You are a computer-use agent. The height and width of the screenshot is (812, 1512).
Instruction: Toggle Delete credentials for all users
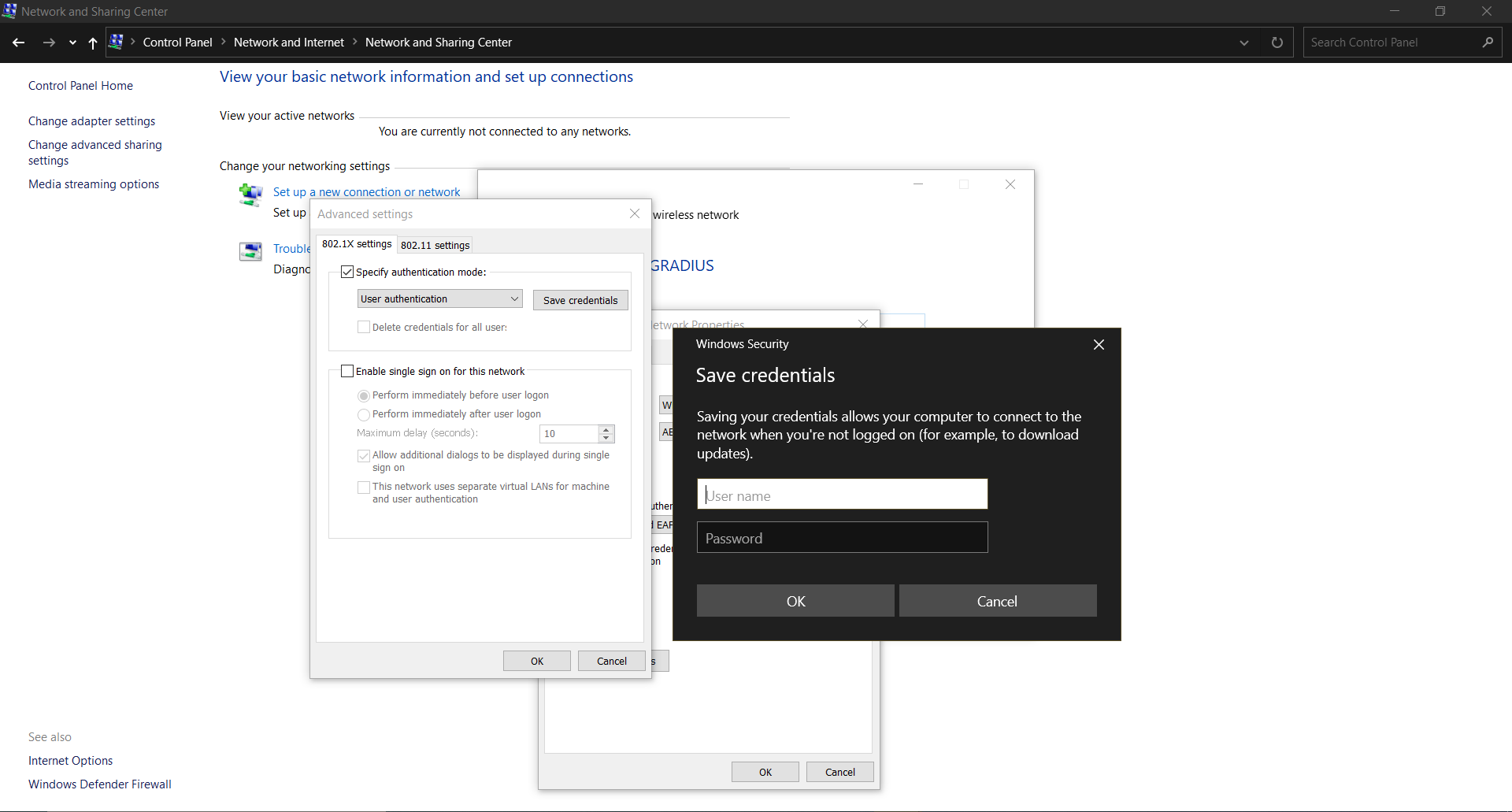coord(364,327)
